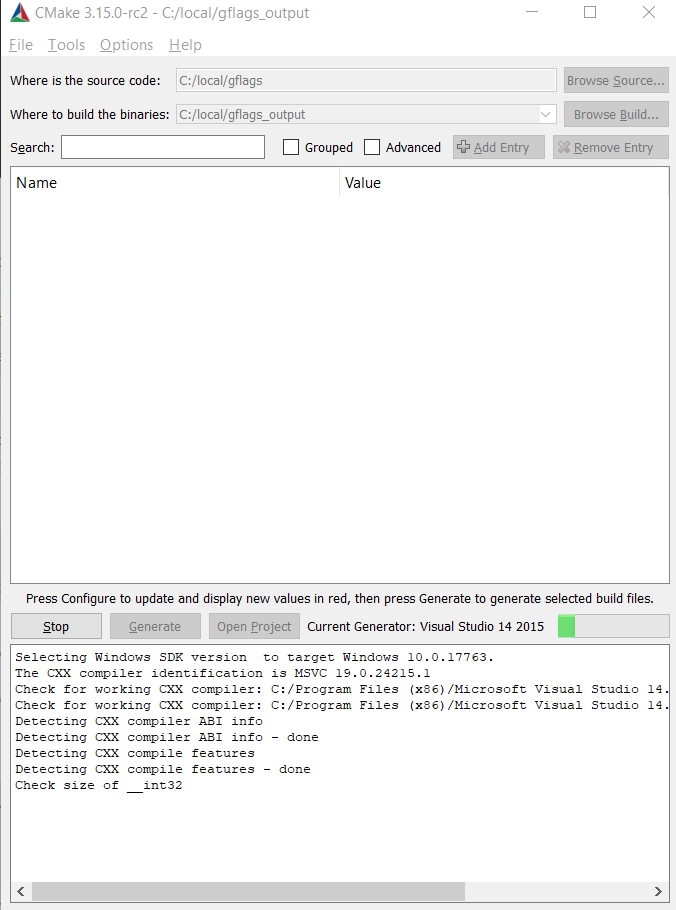Minimize the CMake window
The width and height of the screenshot is (676, 910).
(x=532, y=12)
